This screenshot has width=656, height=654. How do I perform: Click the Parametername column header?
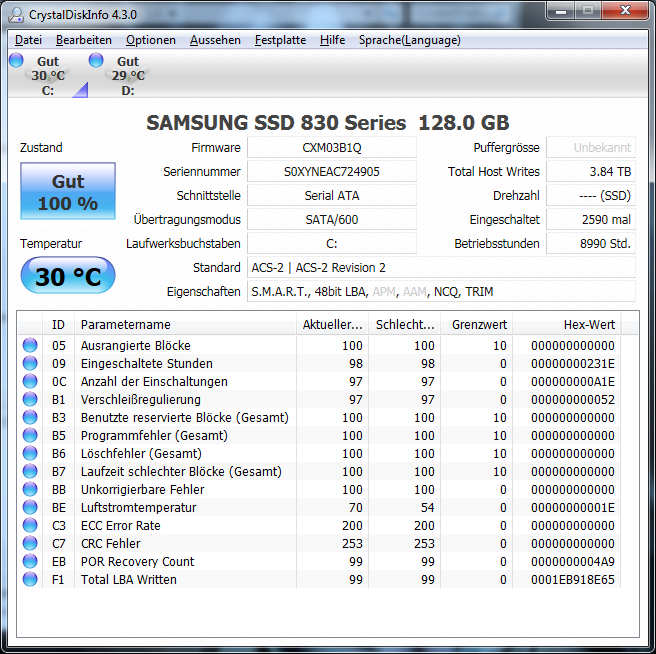185,324
